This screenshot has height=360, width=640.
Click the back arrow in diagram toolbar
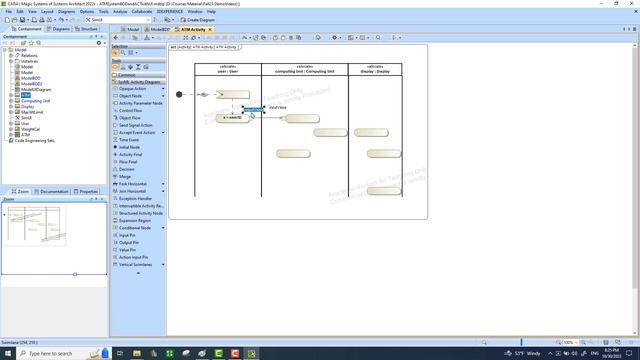tap(116, 38)
